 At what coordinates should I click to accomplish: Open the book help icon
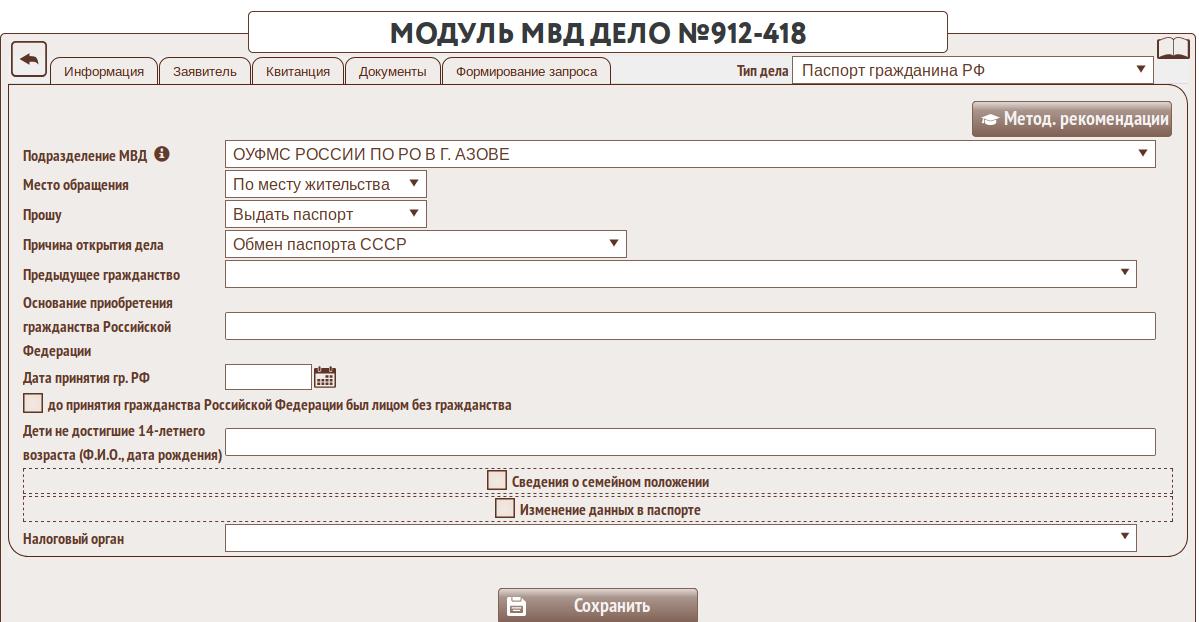pos(1173,49)
